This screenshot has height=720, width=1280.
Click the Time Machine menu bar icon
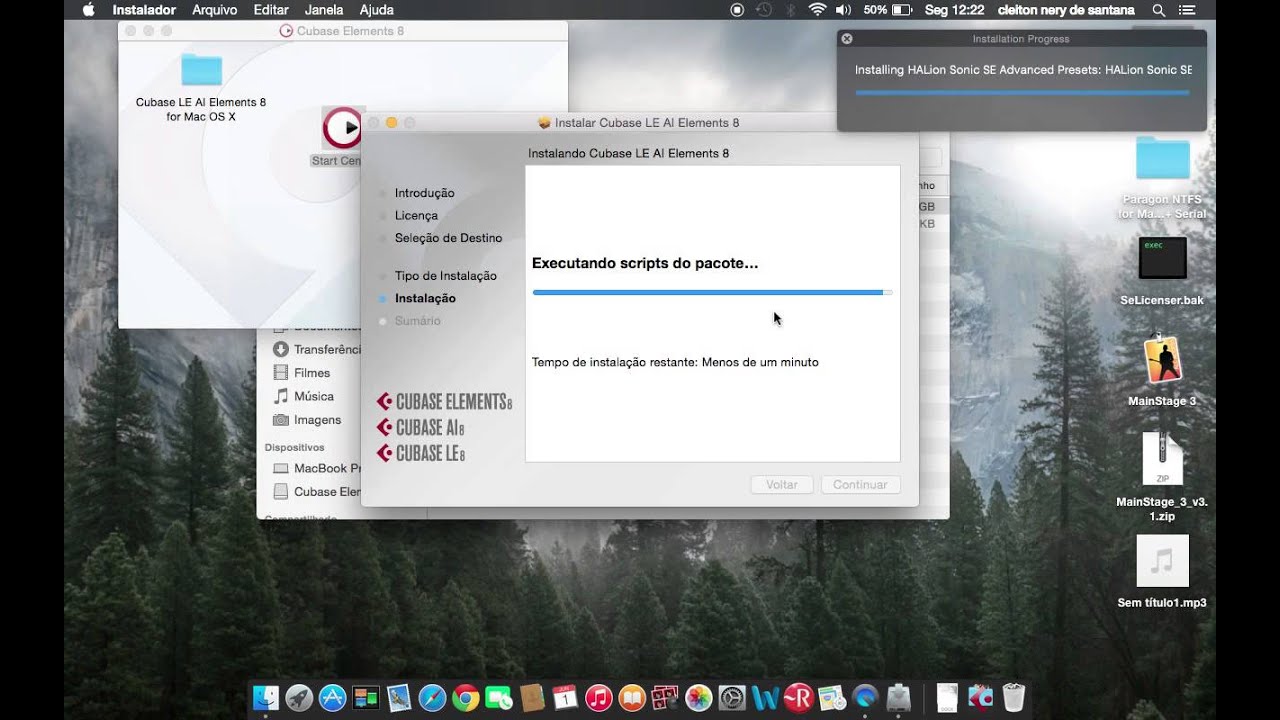click(764, 10)
